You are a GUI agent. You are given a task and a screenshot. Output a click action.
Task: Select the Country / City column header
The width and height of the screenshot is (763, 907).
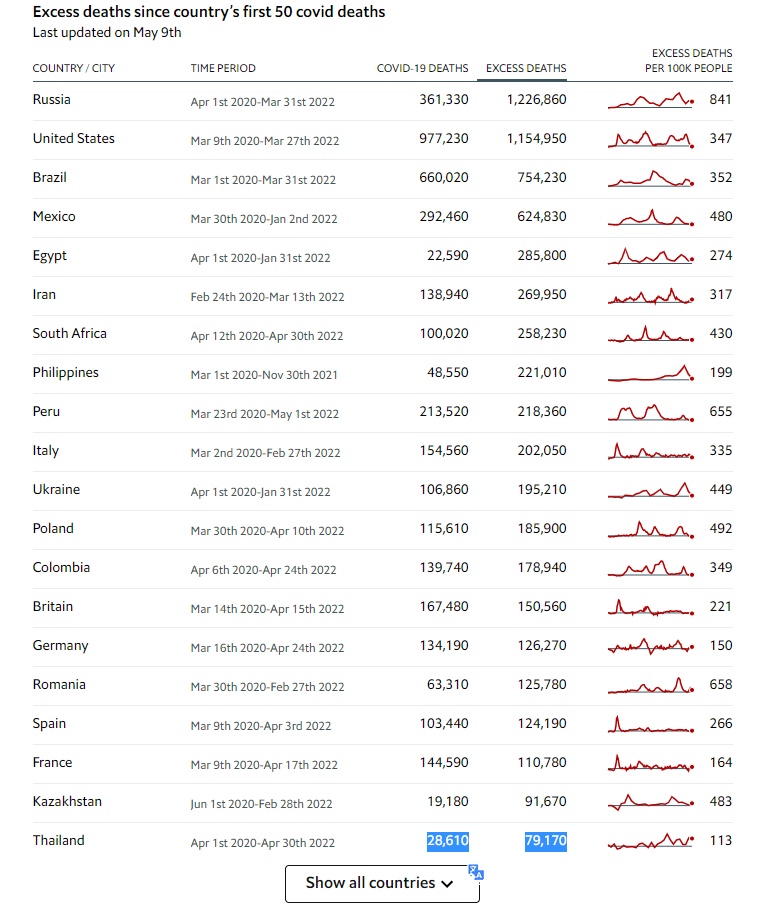(x=73, y=68)
